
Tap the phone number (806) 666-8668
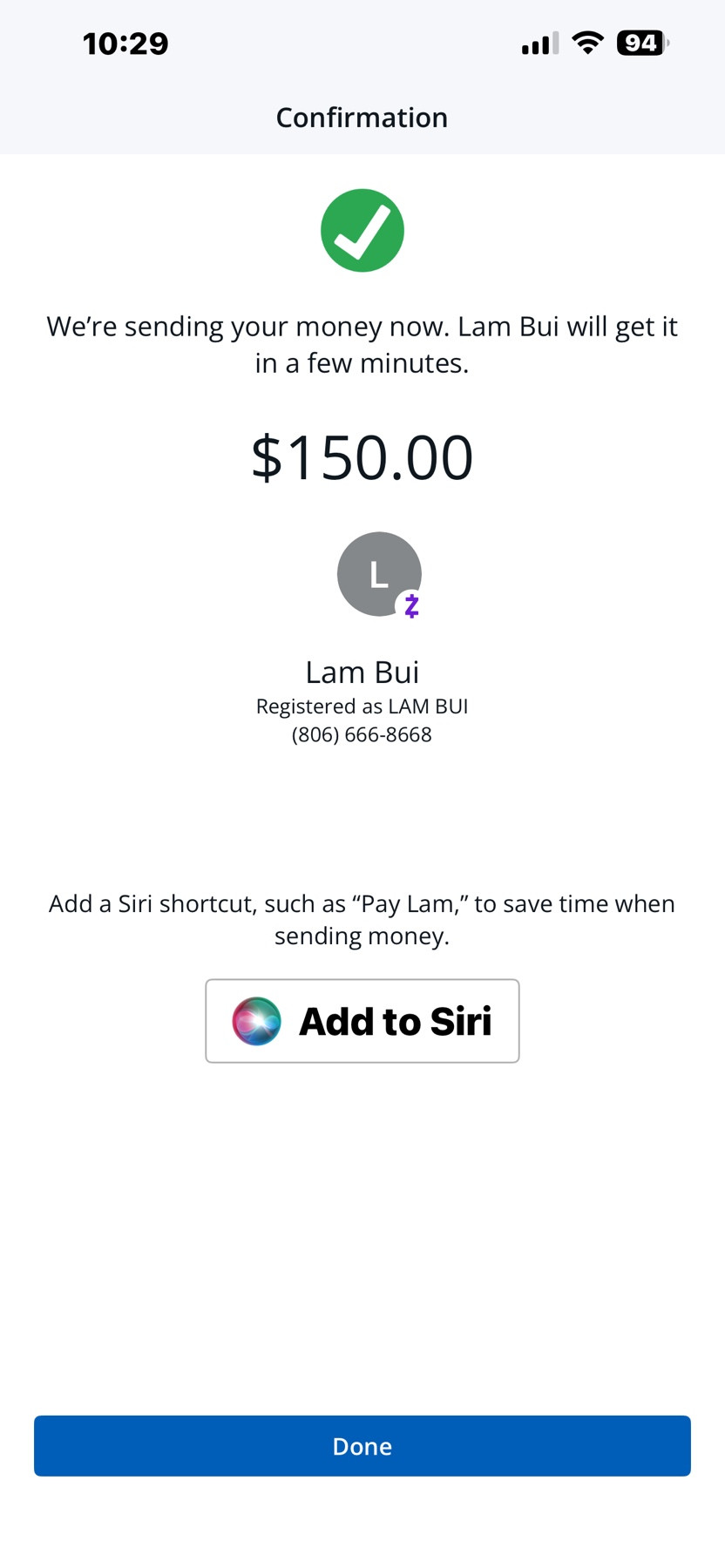[x=362, y=734]
